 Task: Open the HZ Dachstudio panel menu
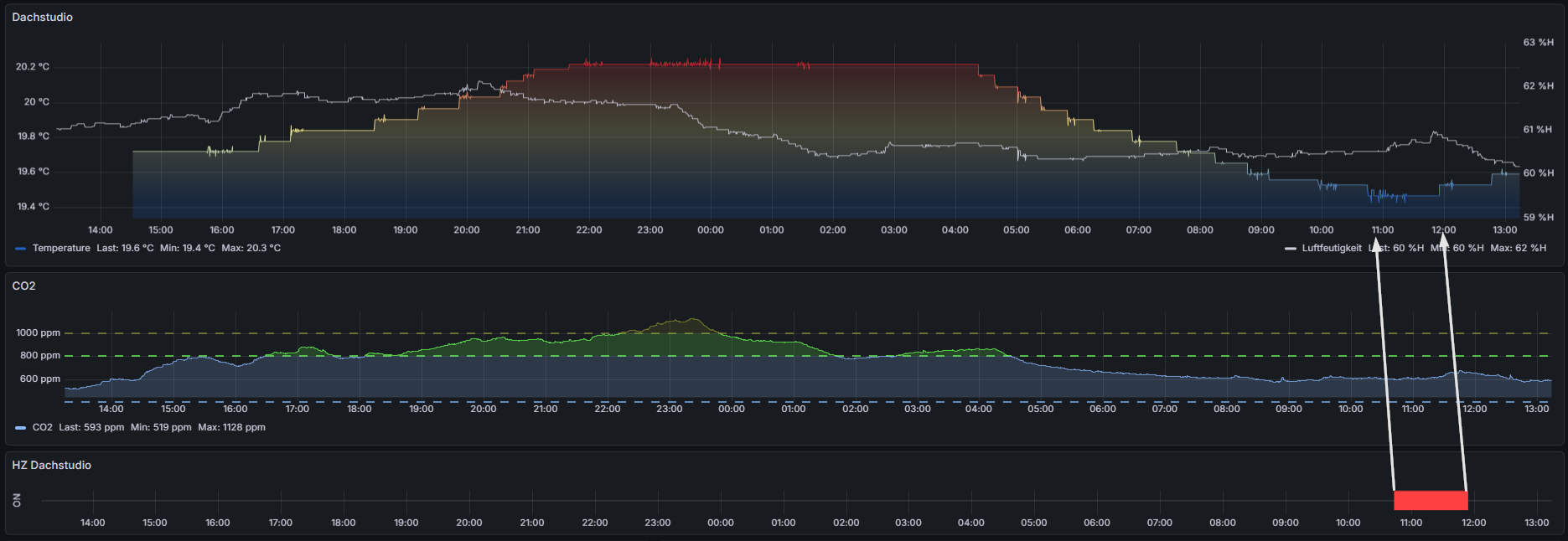coord(51,465)
